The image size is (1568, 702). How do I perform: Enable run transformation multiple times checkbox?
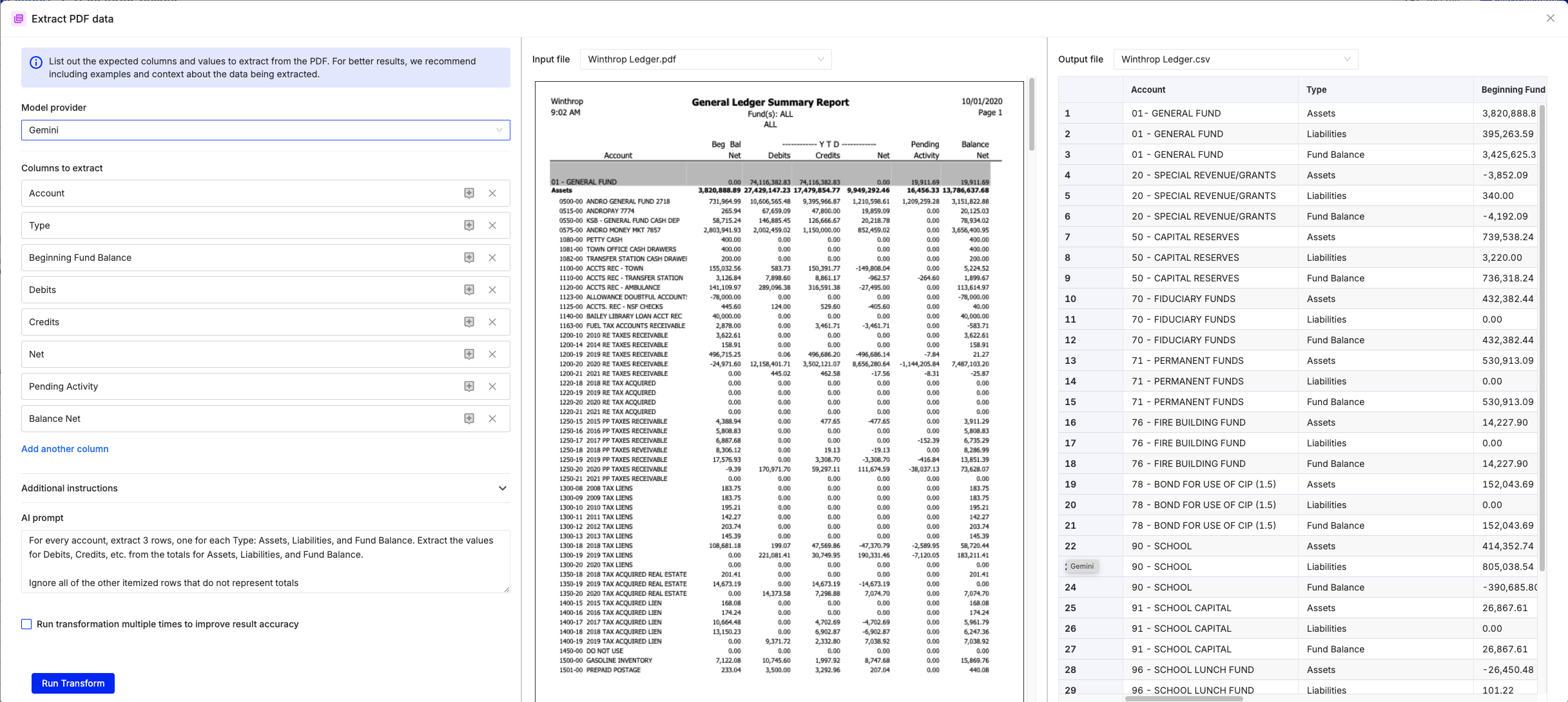[x=26, y=624]
